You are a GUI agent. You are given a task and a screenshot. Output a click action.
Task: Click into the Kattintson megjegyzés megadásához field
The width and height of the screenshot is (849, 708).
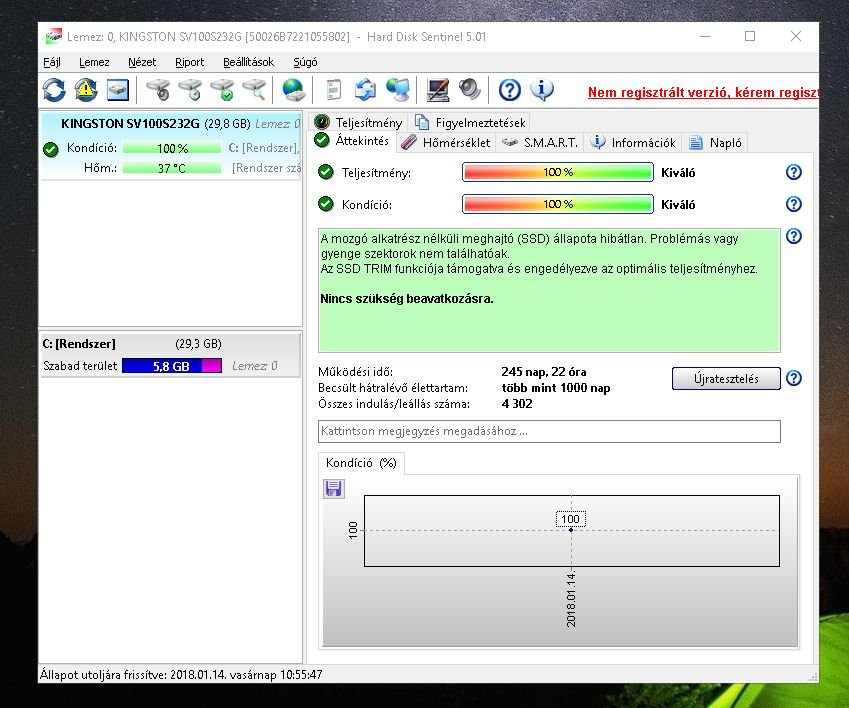[x=549, y=431]
